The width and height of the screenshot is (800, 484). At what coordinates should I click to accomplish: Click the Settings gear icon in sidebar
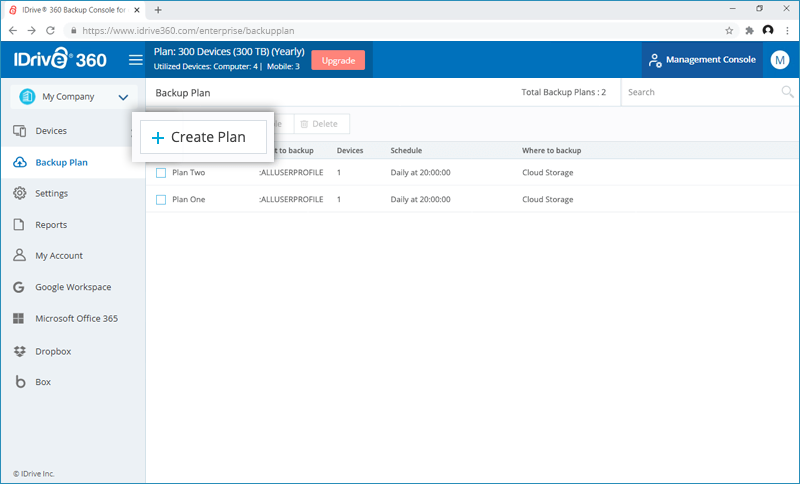tap(20, 193)
